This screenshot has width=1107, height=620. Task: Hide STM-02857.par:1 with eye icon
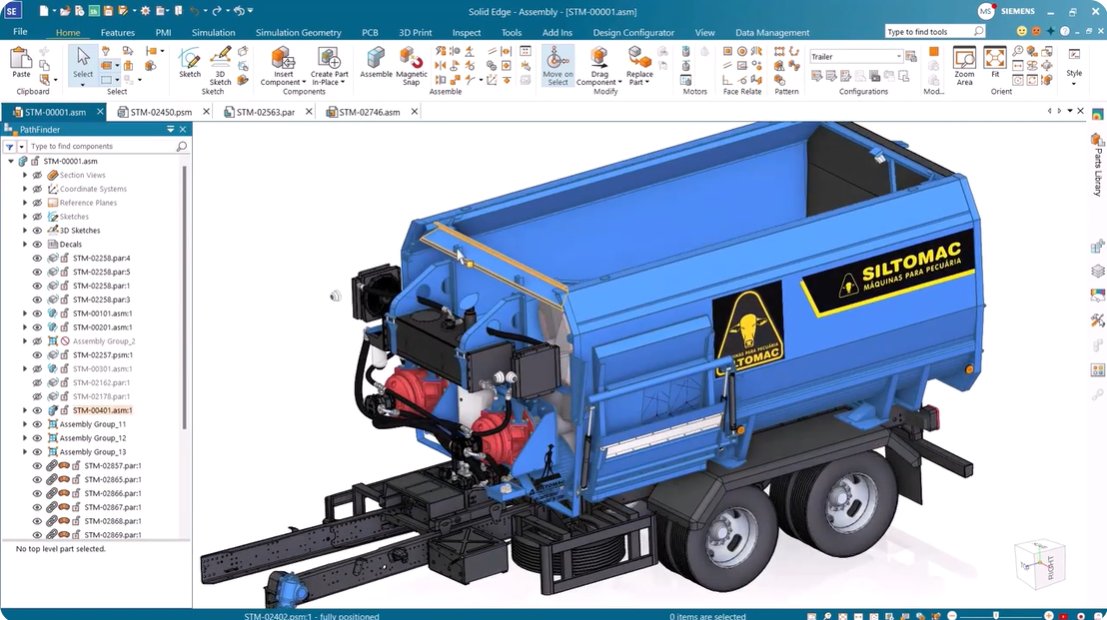(37, 465)
